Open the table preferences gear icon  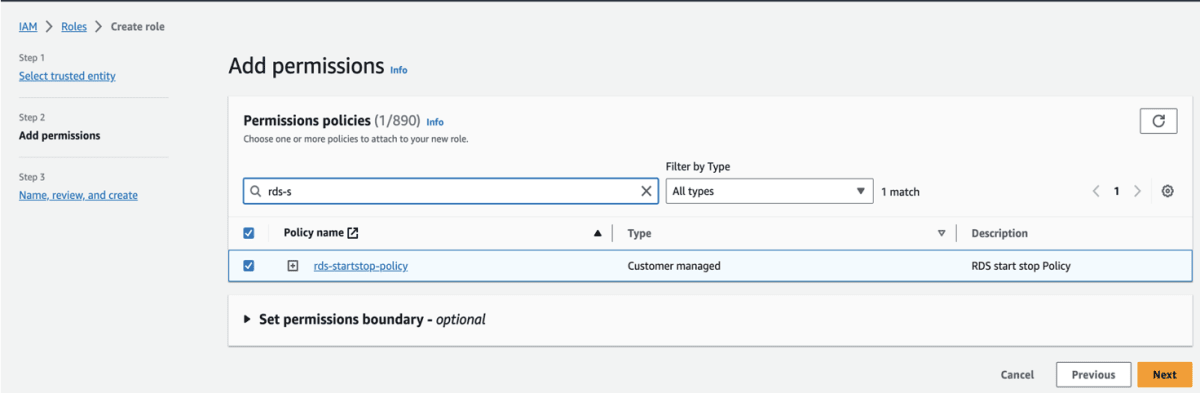tap(1167, 191)
